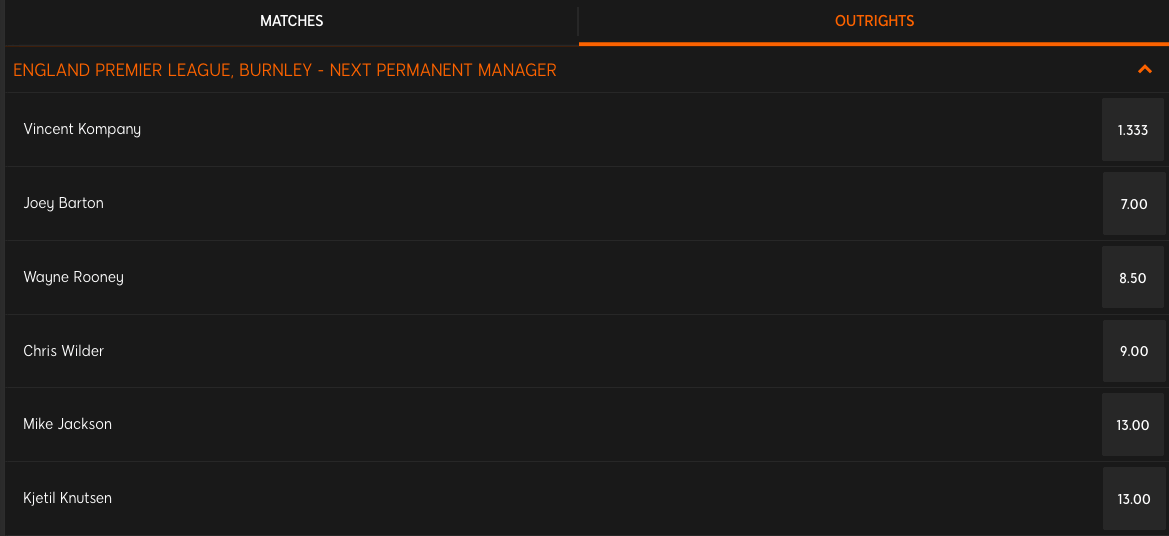The height and width of the screenshot is (536, 1169).
Task: Click the Chris Wilder name
Action: coord(63,350)
